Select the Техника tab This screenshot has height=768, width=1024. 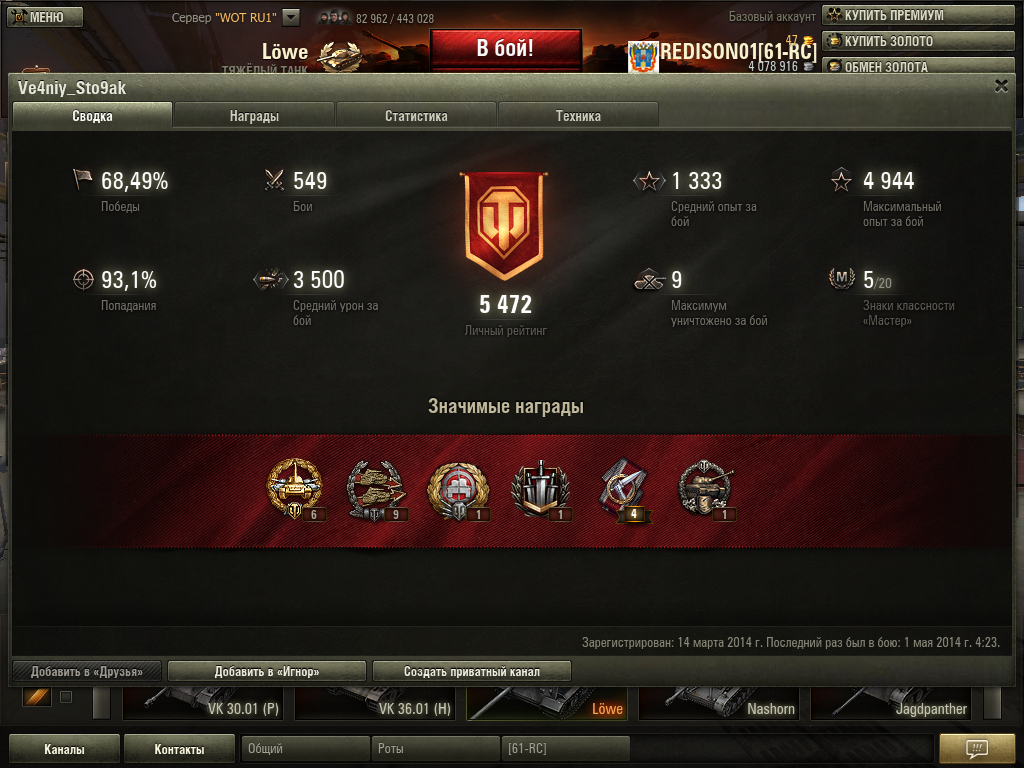coord(578,116)
